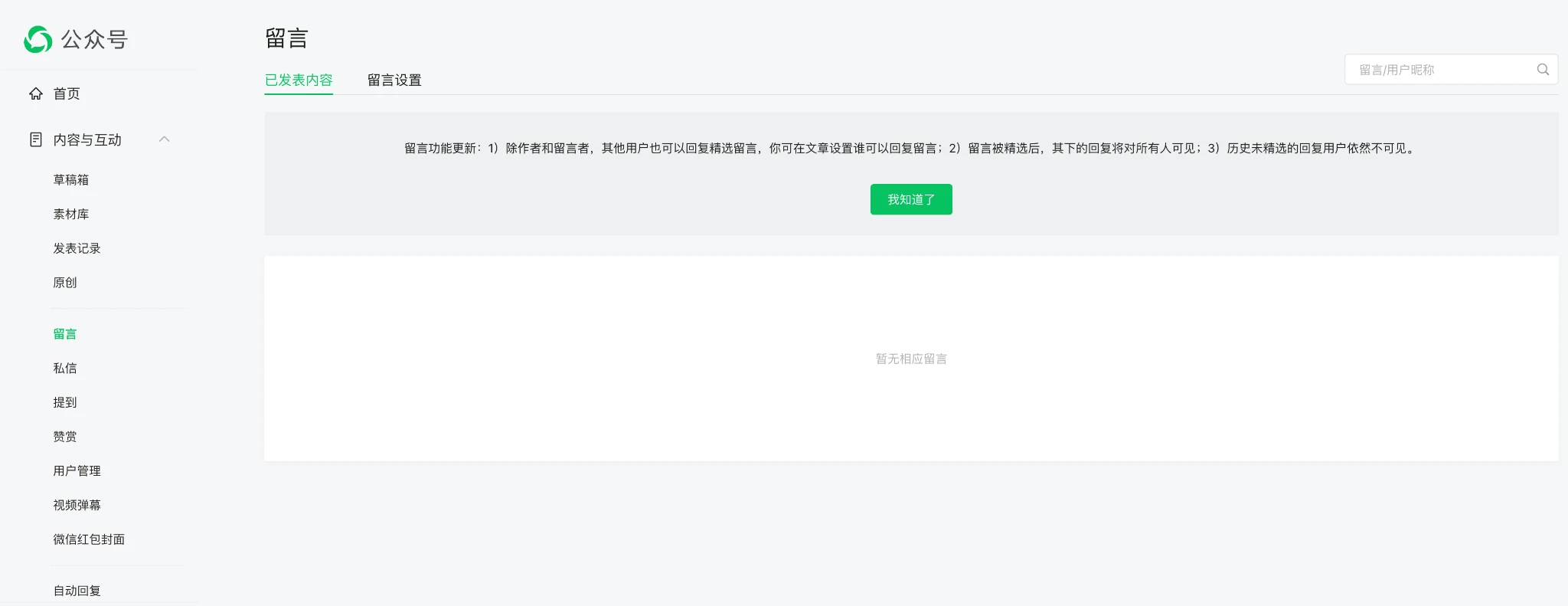Open 草稿箱 in the sidebar

71,180
